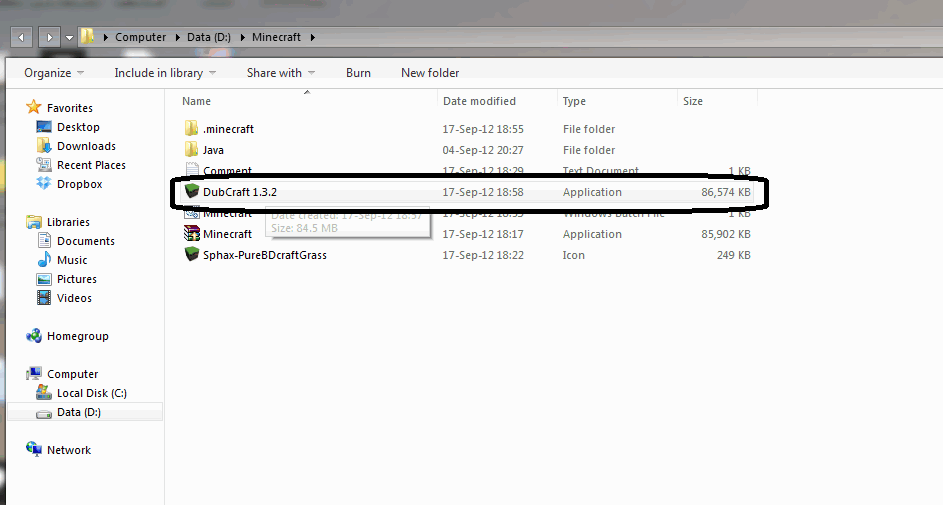Screen dimensions: 943x505
Task: Select Libraries in navigation pane
Action: (x=68, y=222)
